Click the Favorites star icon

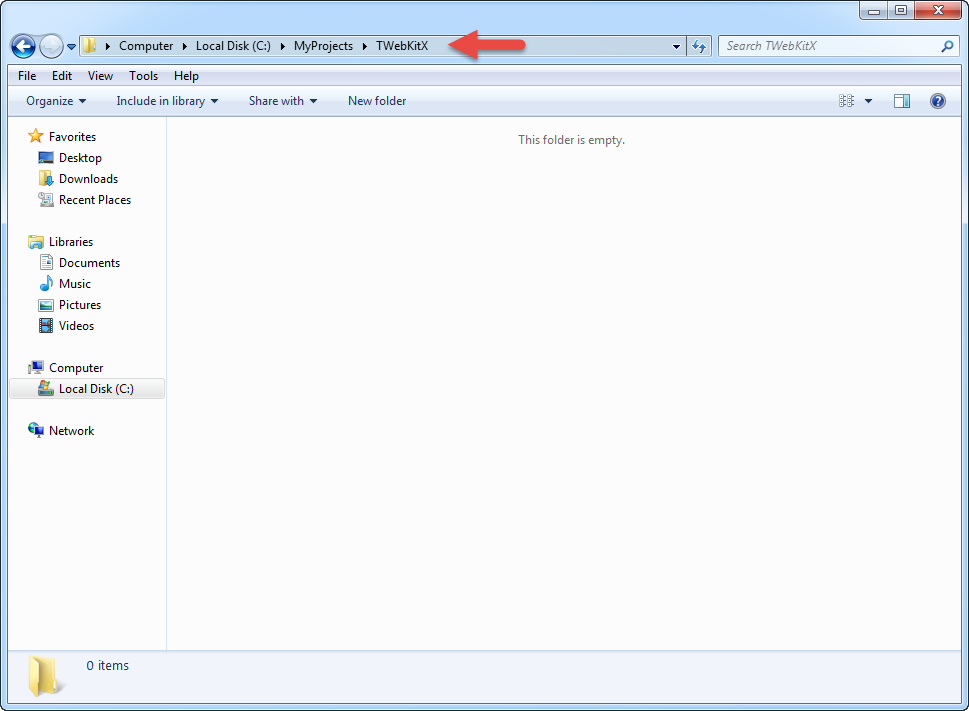point(36,136)
